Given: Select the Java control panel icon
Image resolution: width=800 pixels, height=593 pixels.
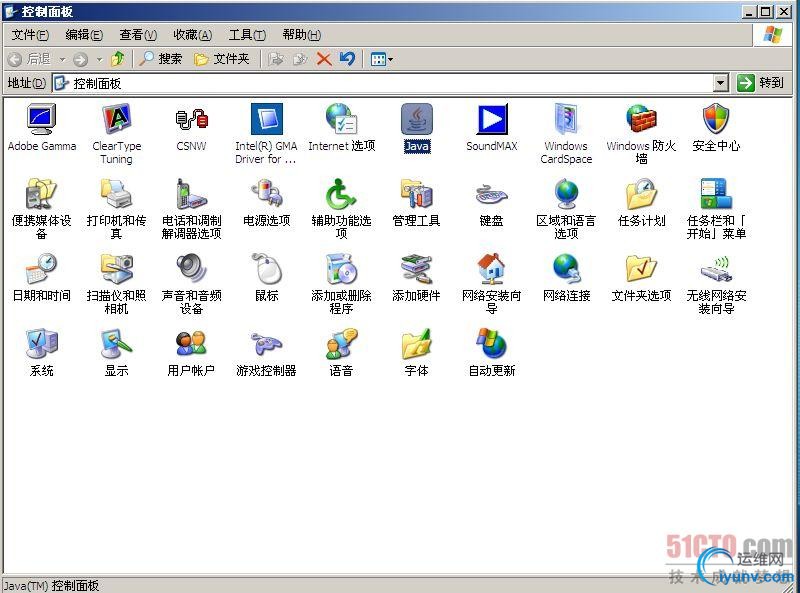Looking at the screenshot, I should pyautogui.click(x=416, y=119).
